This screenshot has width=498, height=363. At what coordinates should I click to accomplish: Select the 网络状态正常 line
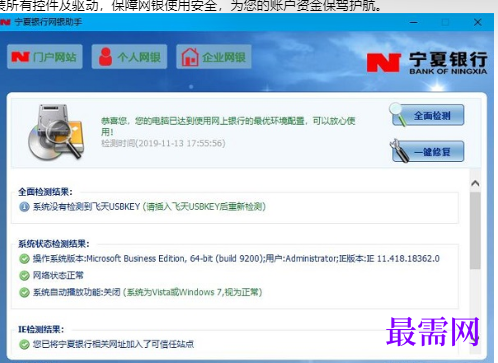point(58,275)
